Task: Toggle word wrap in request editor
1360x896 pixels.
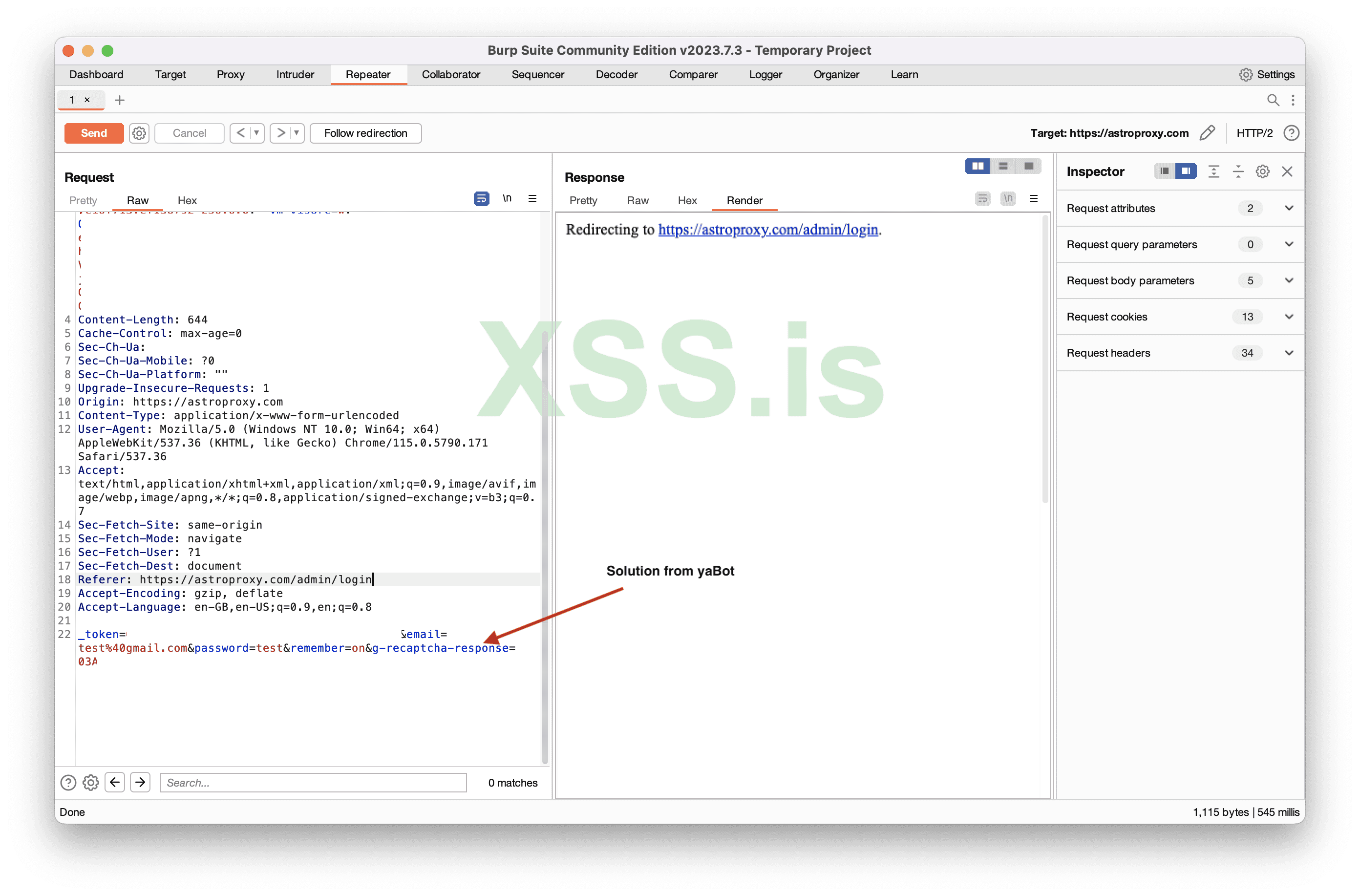Action: 481,199
